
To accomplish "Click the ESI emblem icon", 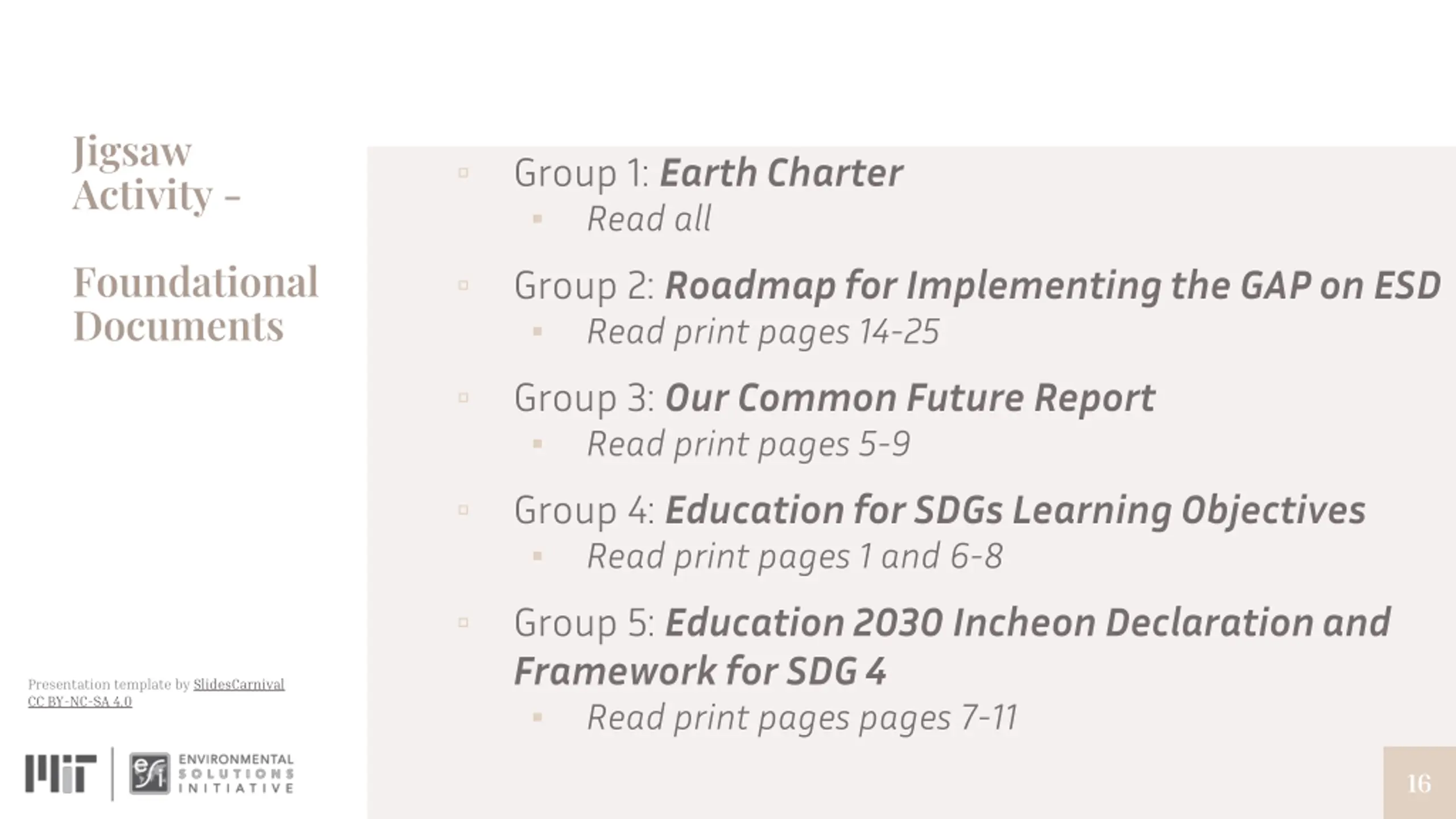I will tap(150, 773).
